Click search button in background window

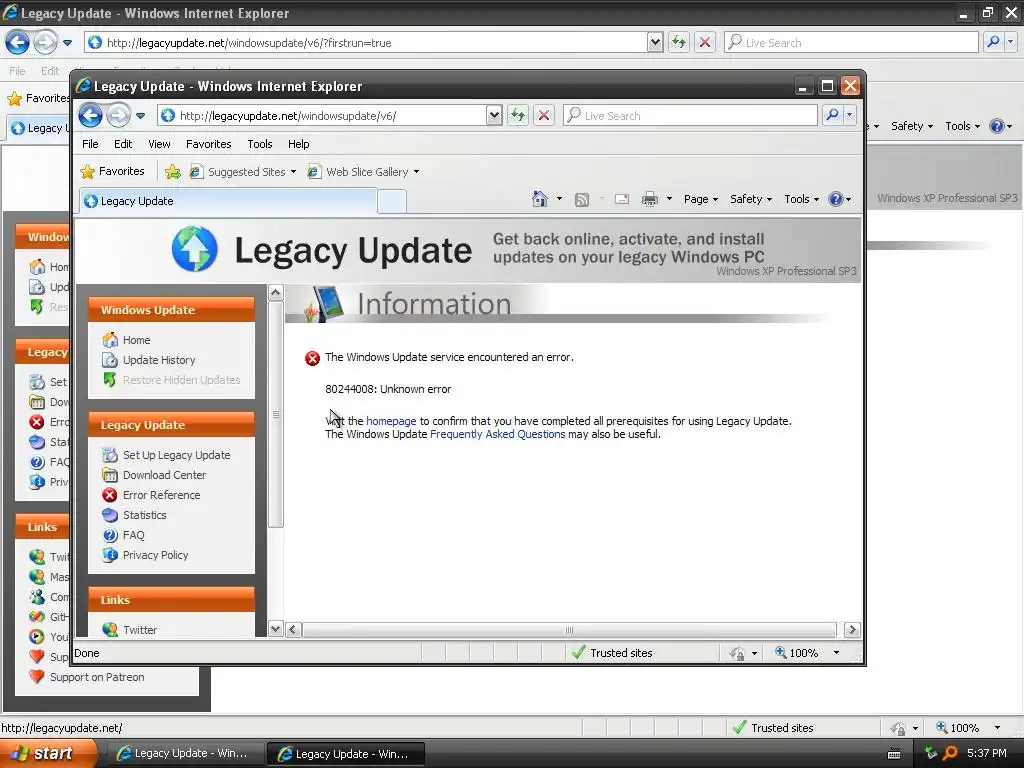pos(993,42)
